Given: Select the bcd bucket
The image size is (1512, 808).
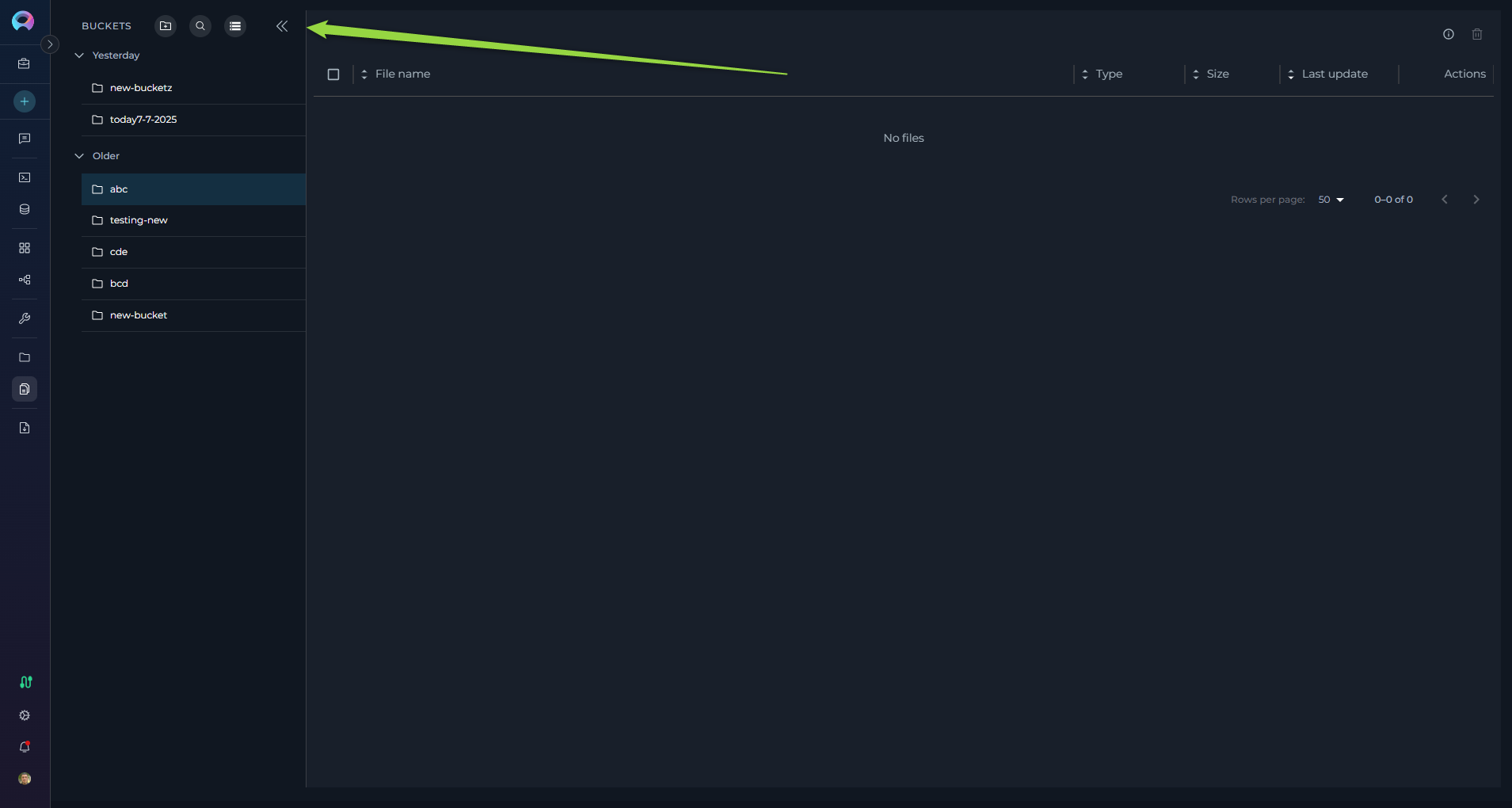Looking at the screenshot, I should click(x=193, y=284).
